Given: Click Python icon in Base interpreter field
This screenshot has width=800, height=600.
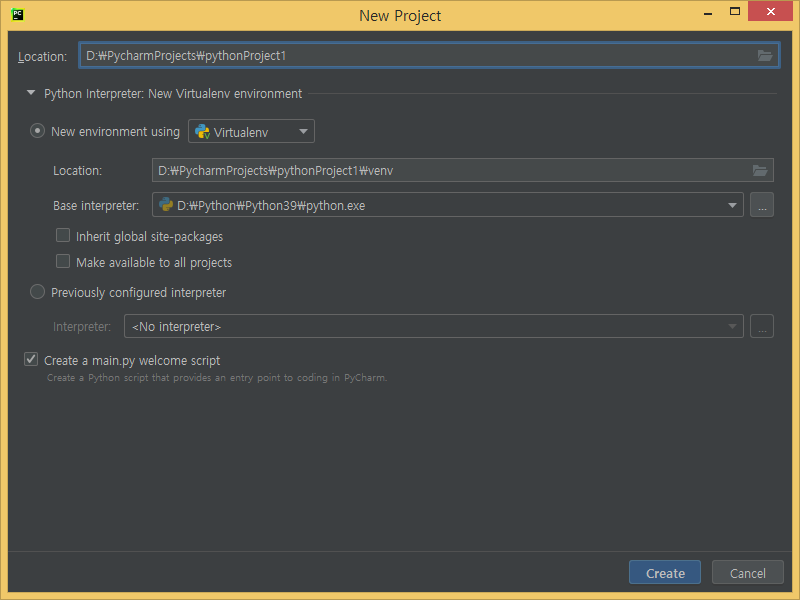Looking at the screenshot, I should [166, 205].
